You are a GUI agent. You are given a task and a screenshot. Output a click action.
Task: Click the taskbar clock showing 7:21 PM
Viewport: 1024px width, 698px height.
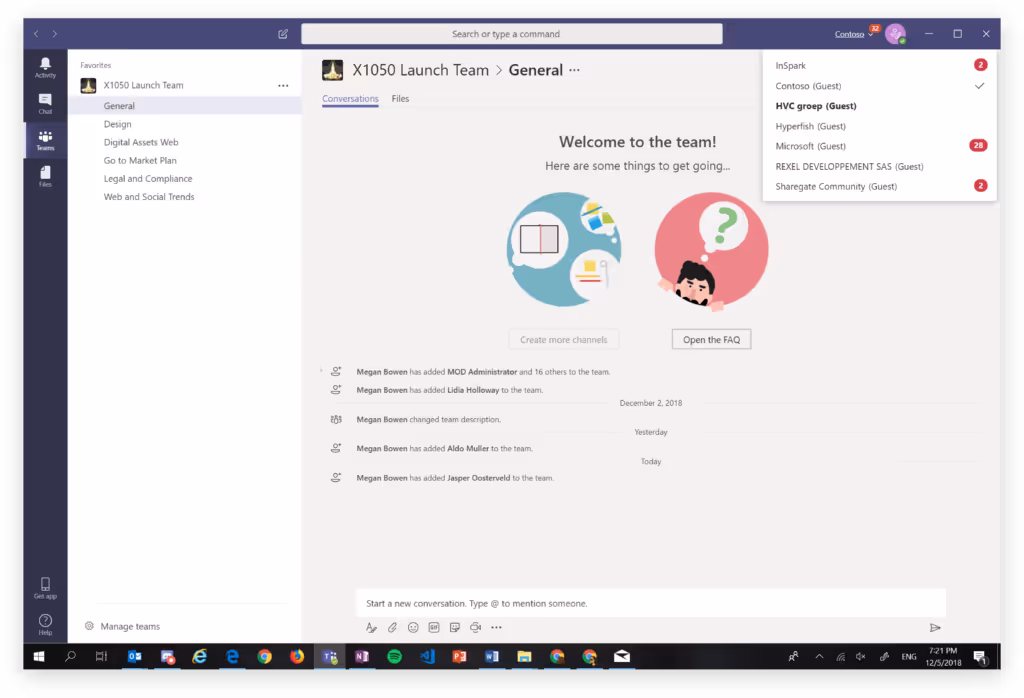[943, 656]
